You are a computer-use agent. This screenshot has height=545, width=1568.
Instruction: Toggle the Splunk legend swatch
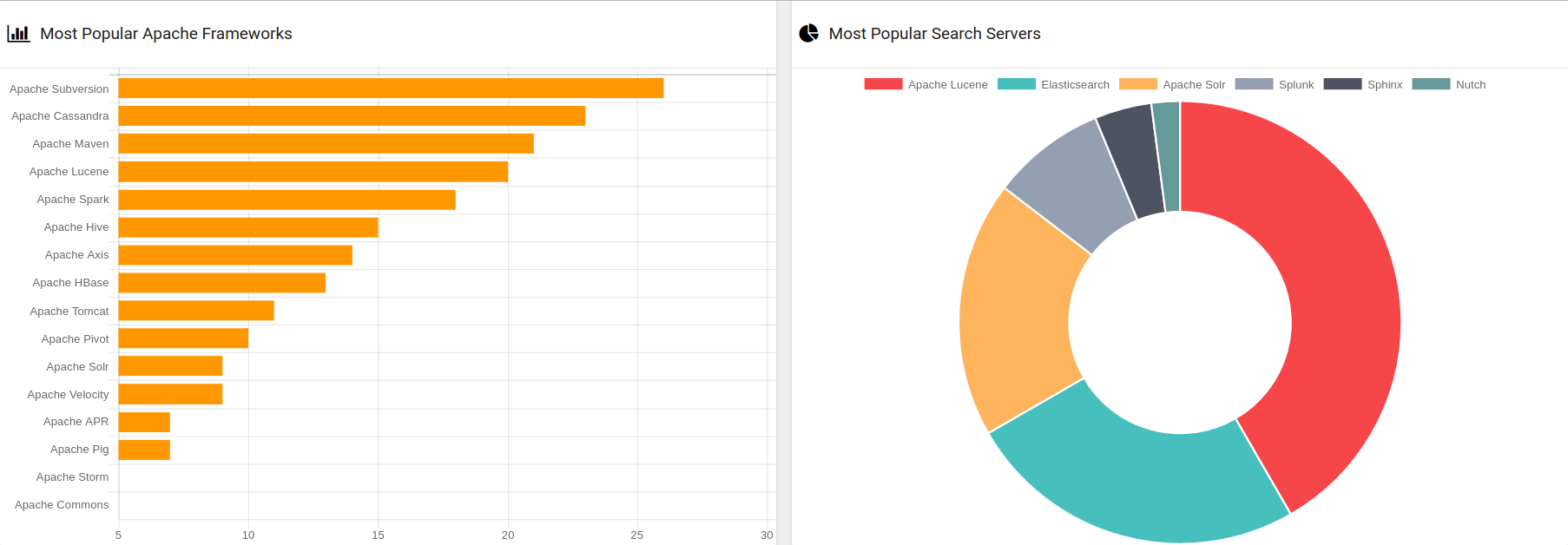(1254, 84)
